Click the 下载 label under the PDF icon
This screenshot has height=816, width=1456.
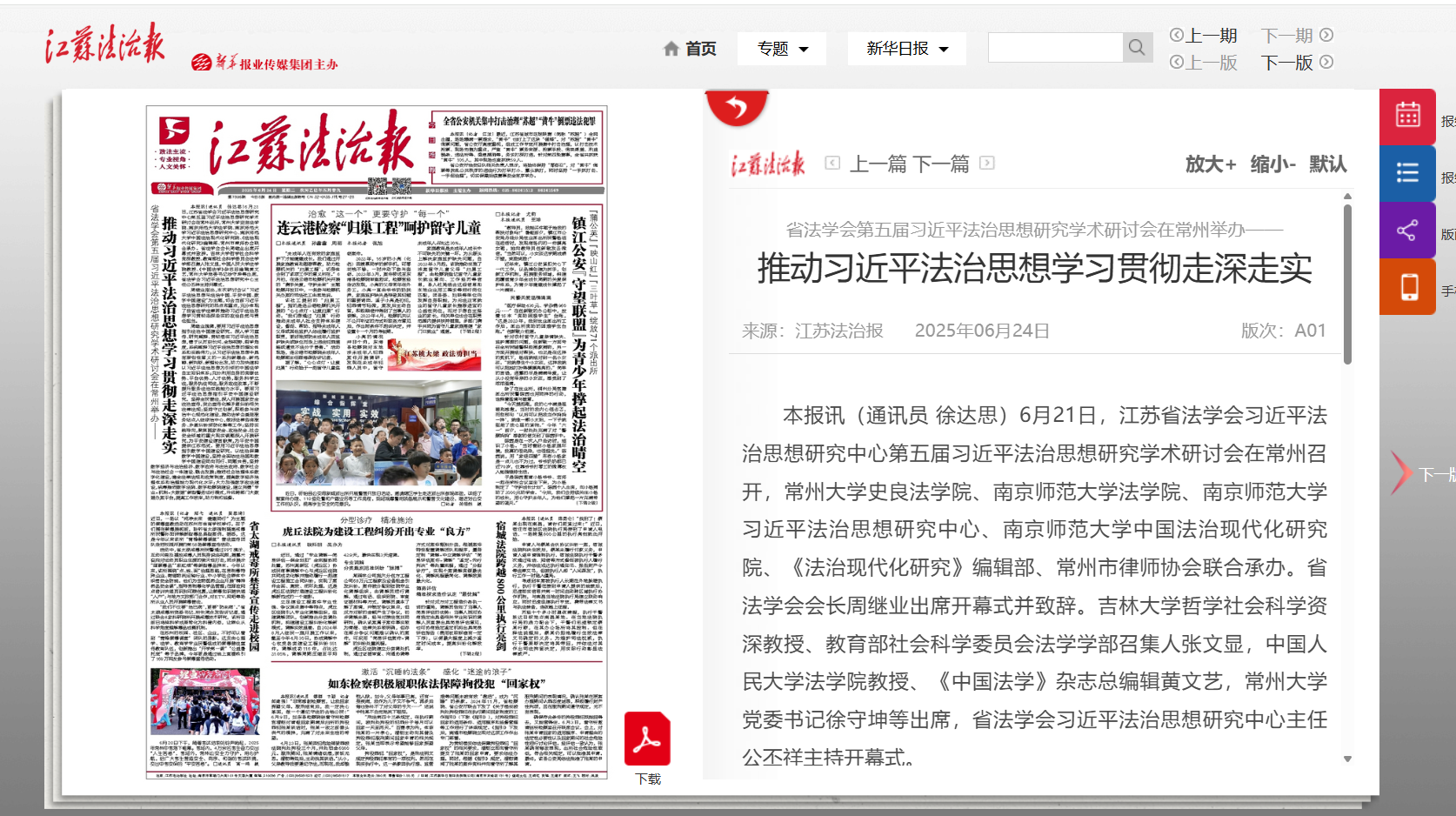coord(648,779)
